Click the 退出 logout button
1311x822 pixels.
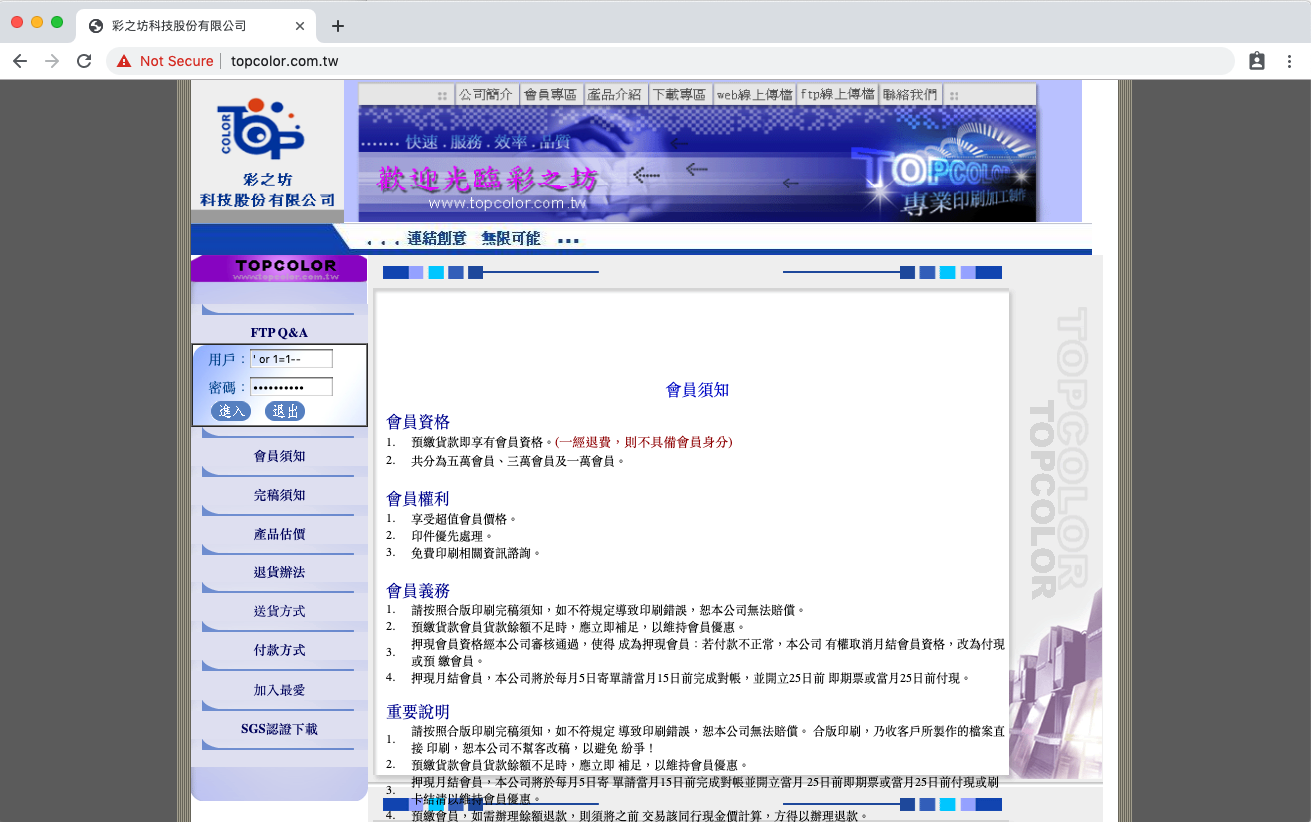click(285, 411)
